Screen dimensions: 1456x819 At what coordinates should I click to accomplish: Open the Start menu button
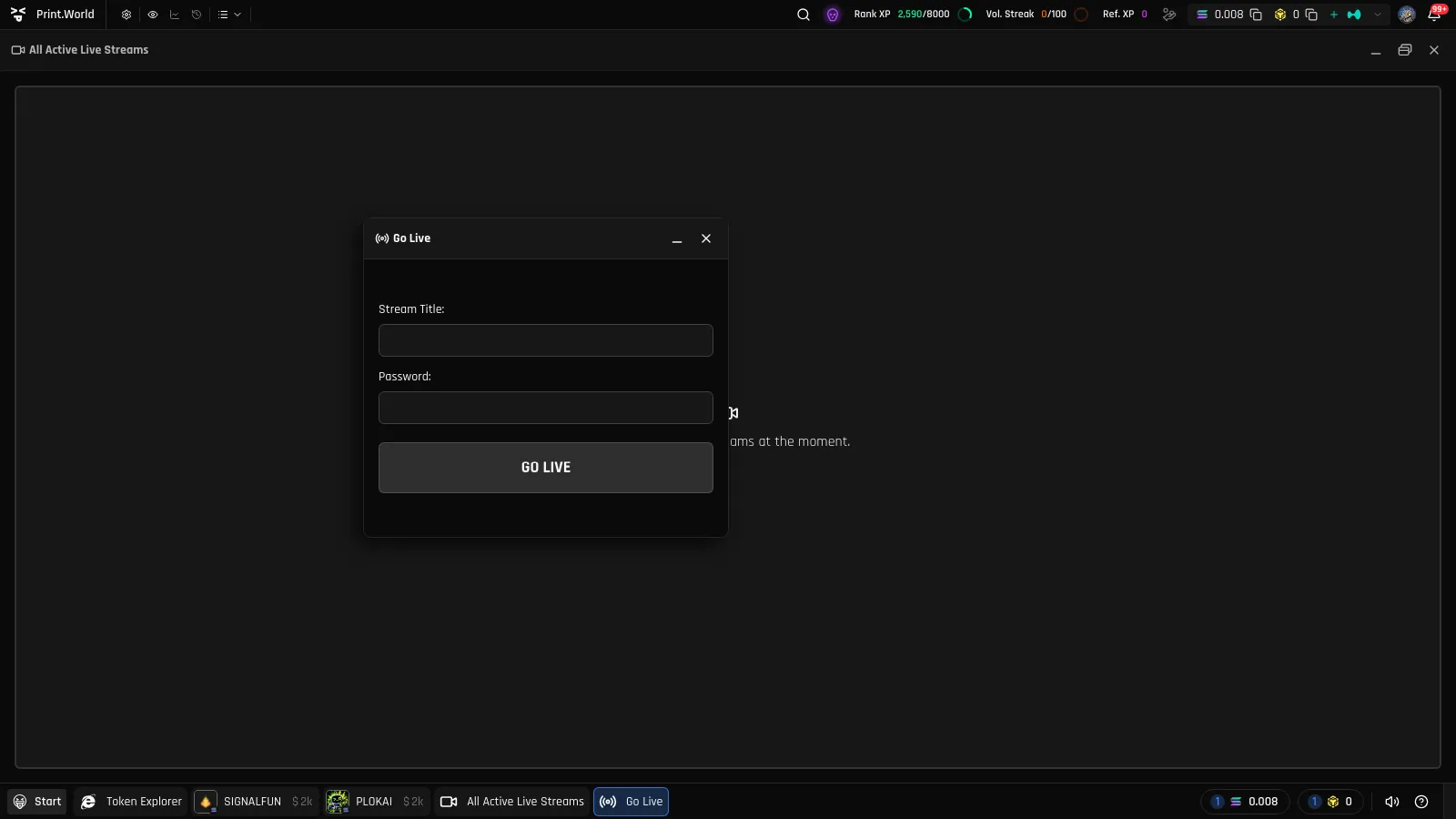coord(37,802)
